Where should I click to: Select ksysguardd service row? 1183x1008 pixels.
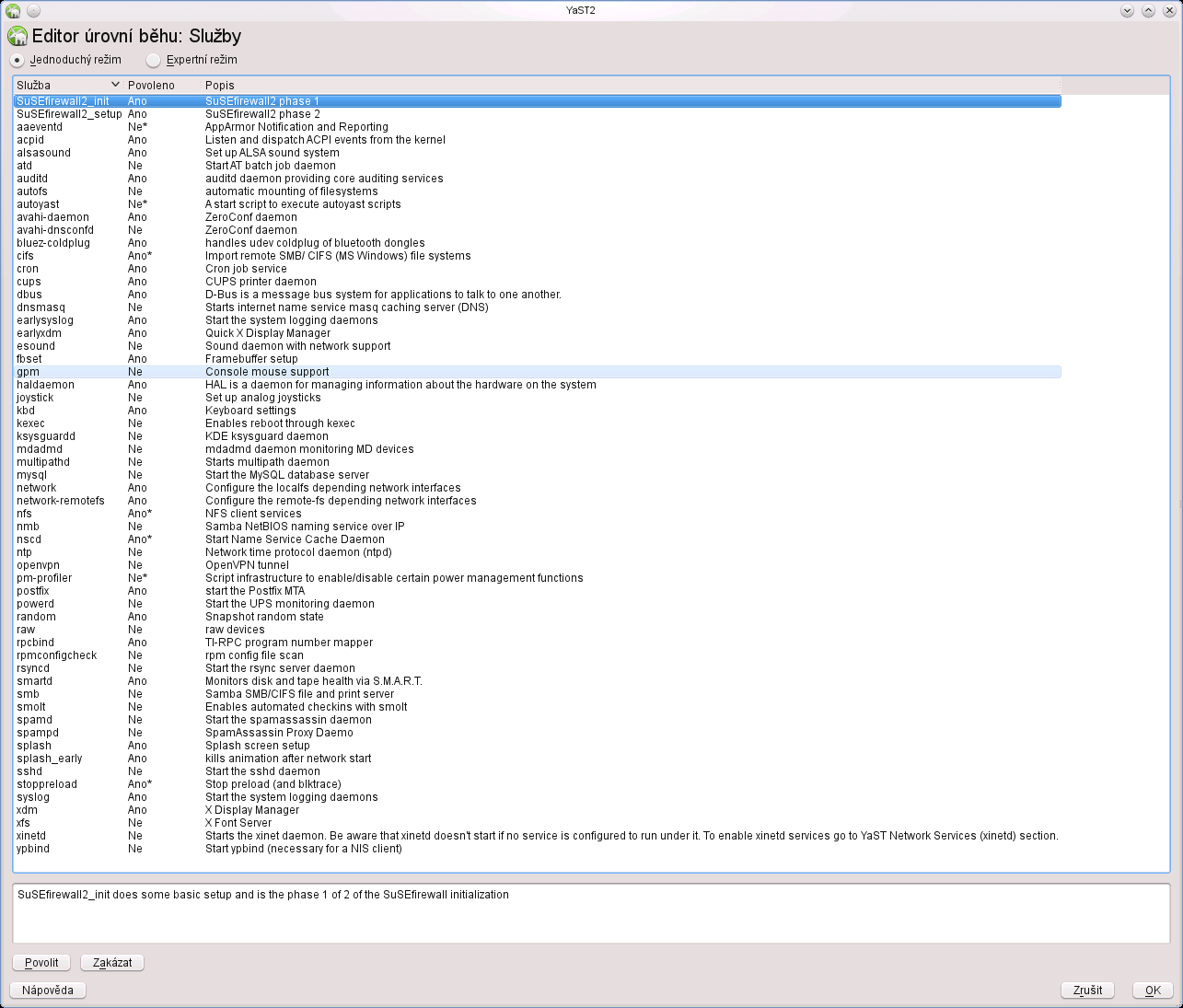538,436
